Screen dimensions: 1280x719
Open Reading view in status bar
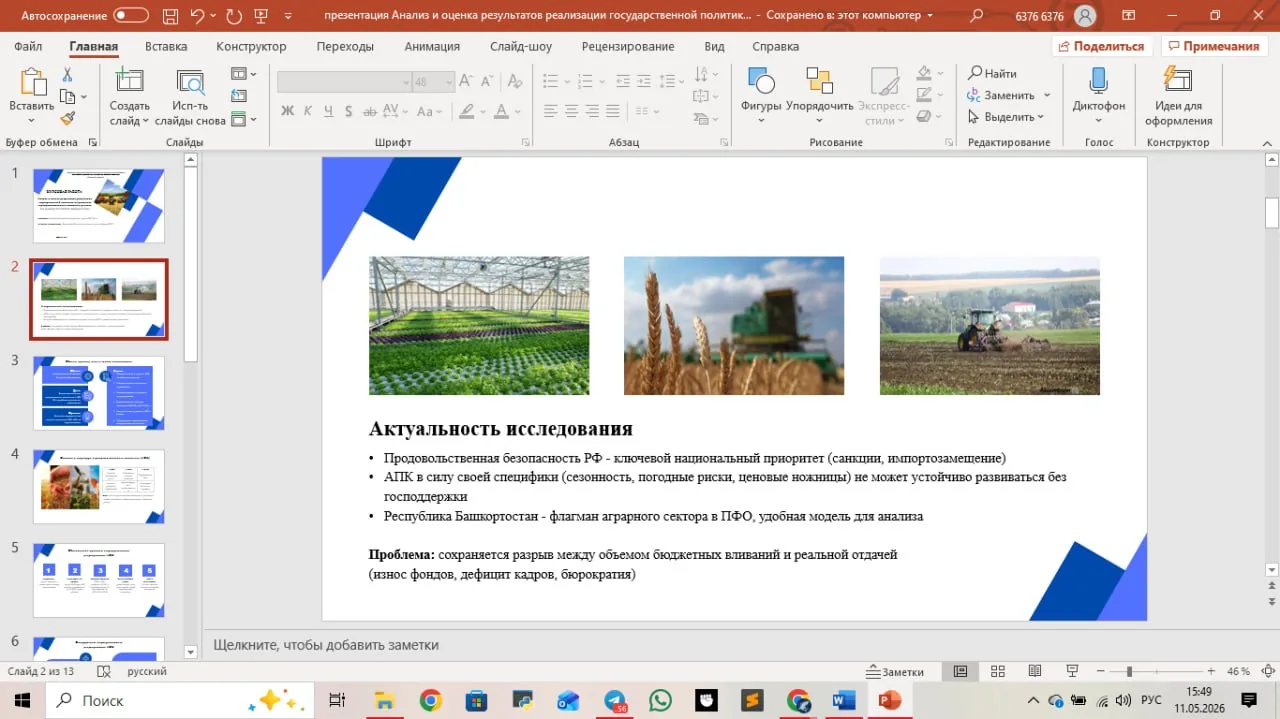pyautogui.click(x=1035, y=672)
